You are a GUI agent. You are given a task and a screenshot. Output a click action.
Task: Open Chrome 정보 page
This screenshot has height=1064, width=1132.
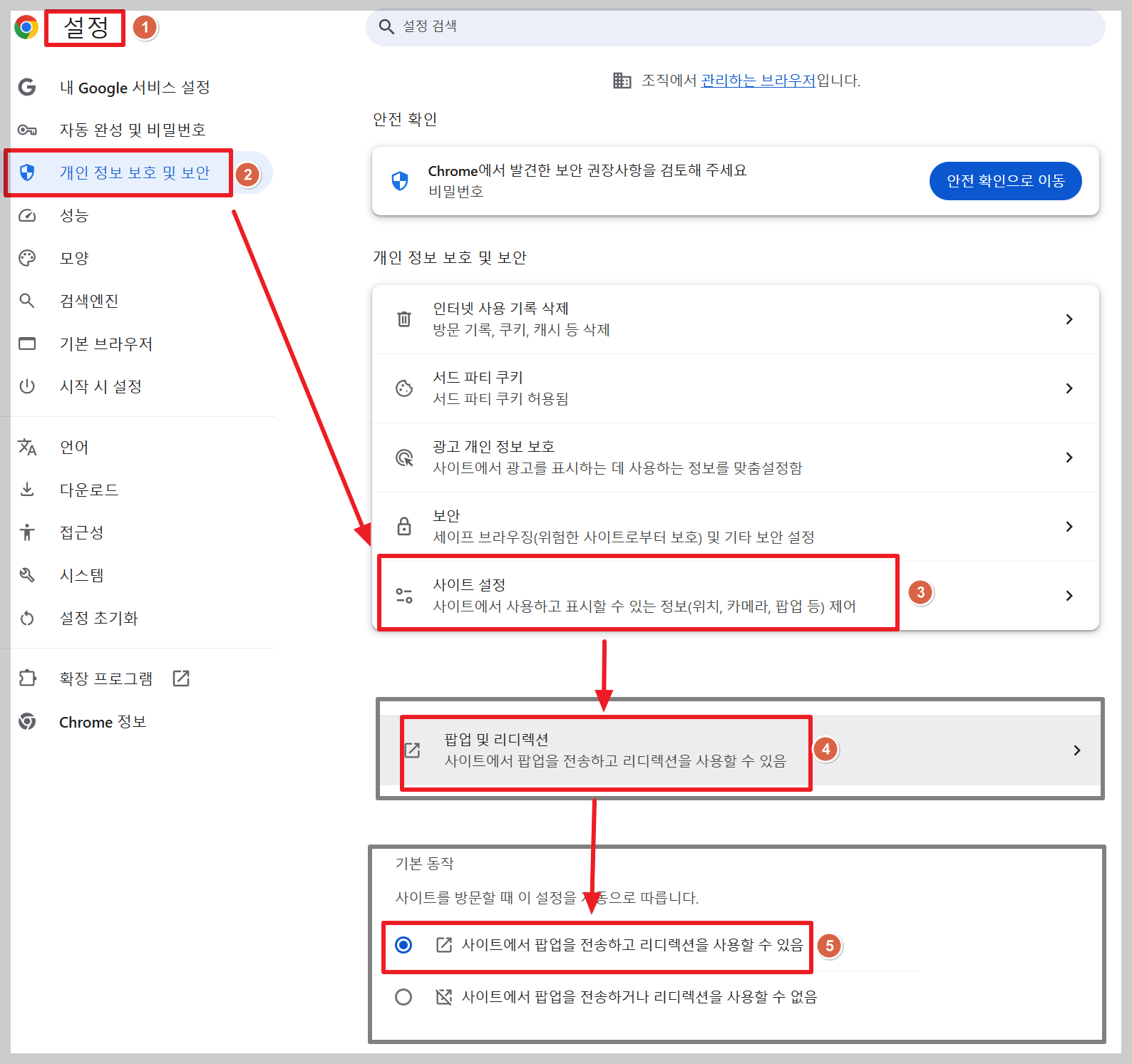pyautogui.click(x=103, y=722)
